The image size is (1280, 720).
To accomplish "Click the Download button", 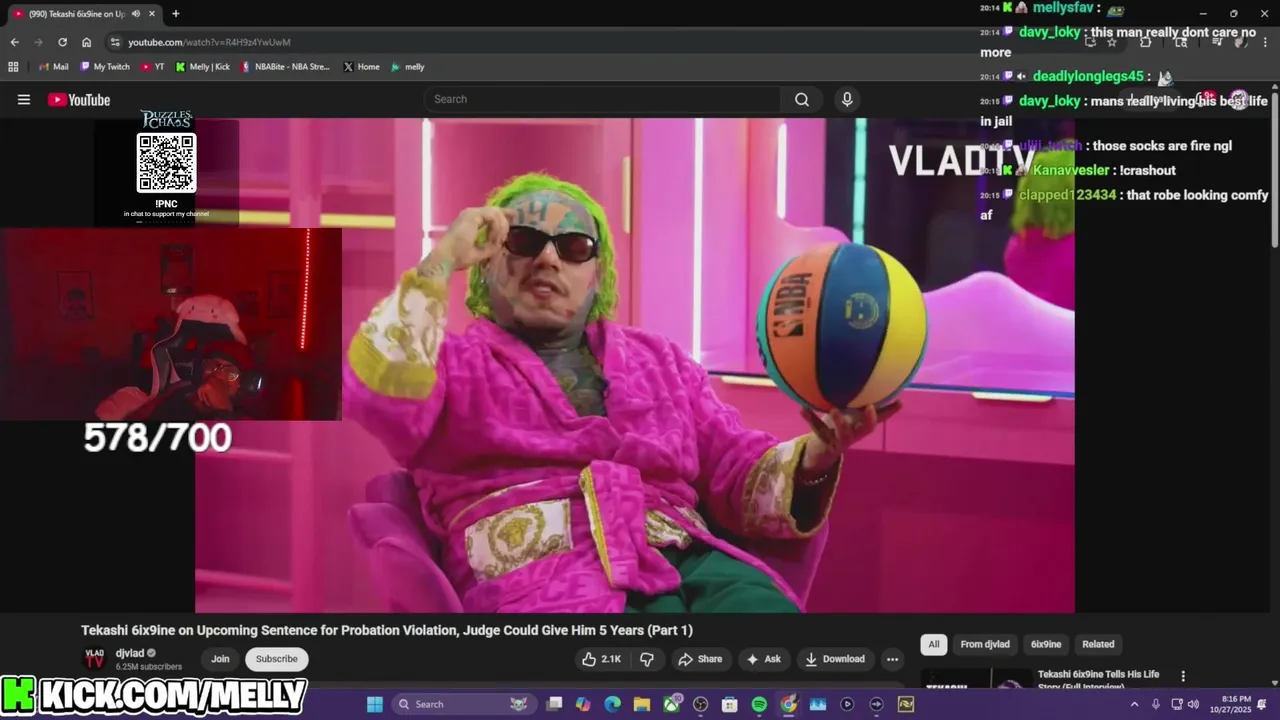I will pyautogui.click(x=835, y=659).
